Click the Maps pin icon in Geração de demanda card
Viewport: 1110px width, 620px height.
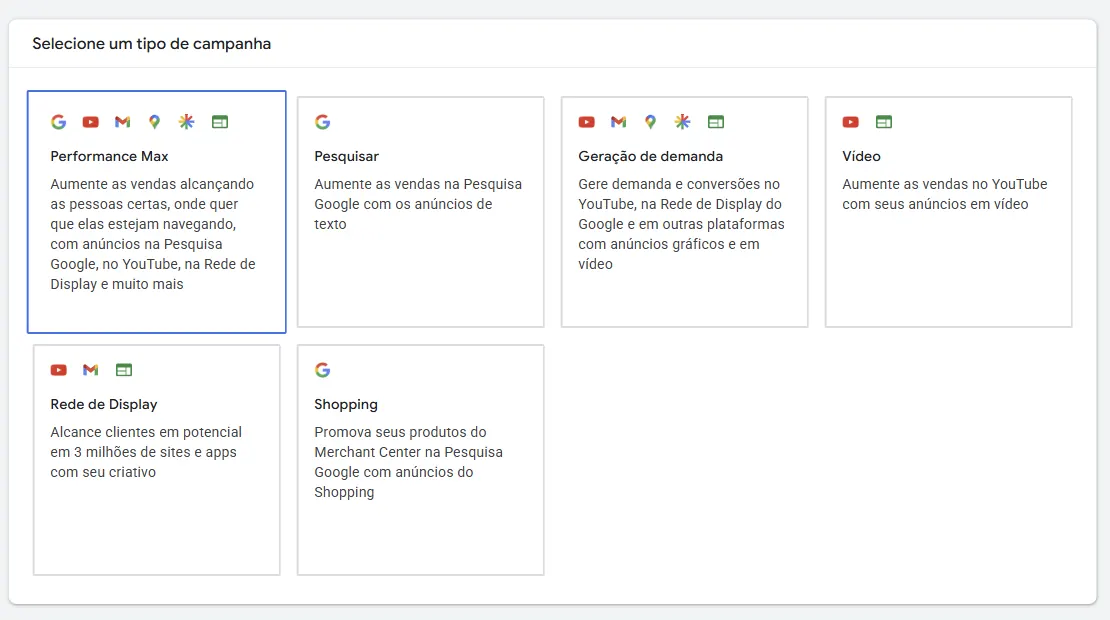[651, 122]
